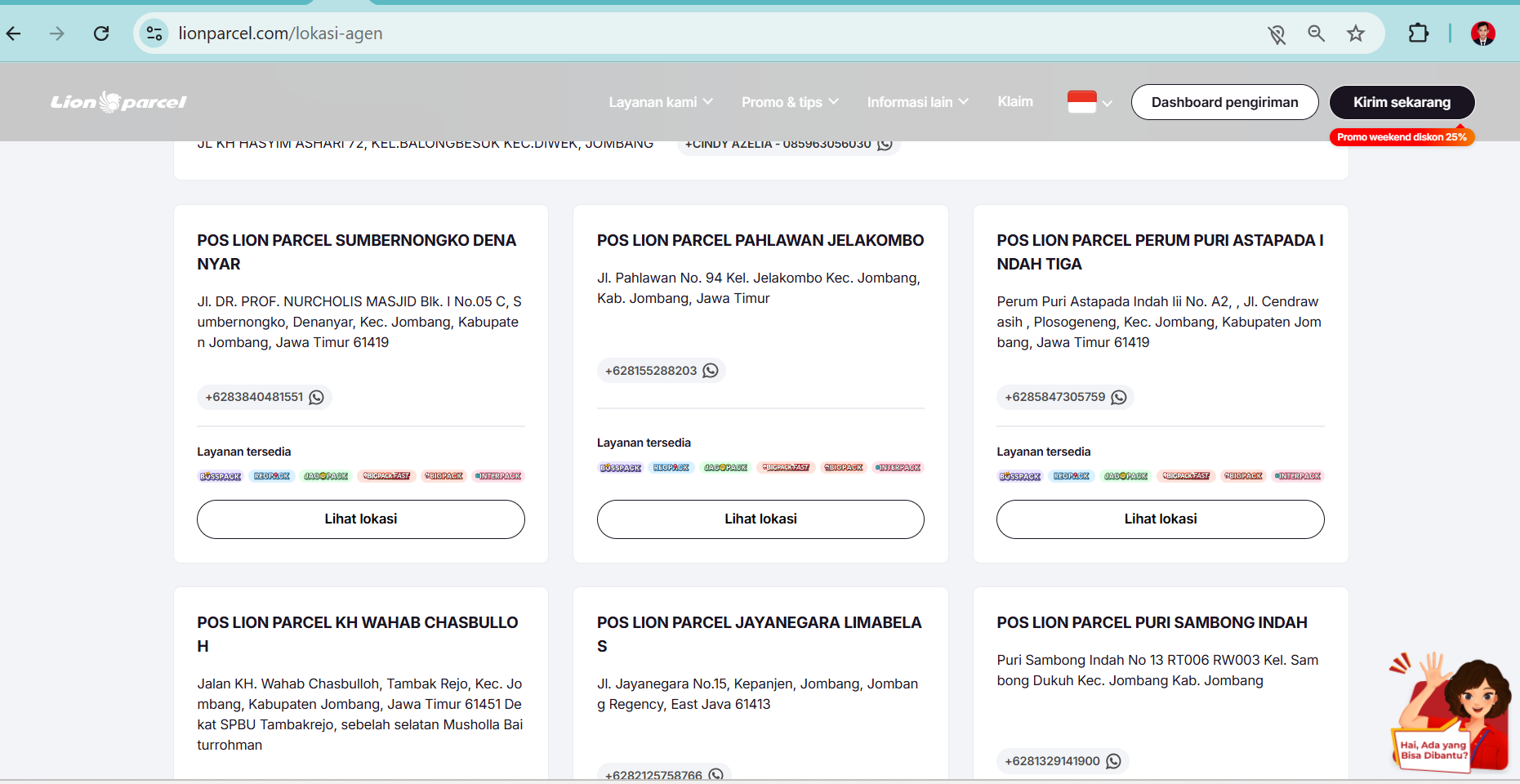
Task: Click Layanan tersedia label in Pahlawan Jelakombo card
Action: pyautogui.click(x=644, y=443)
